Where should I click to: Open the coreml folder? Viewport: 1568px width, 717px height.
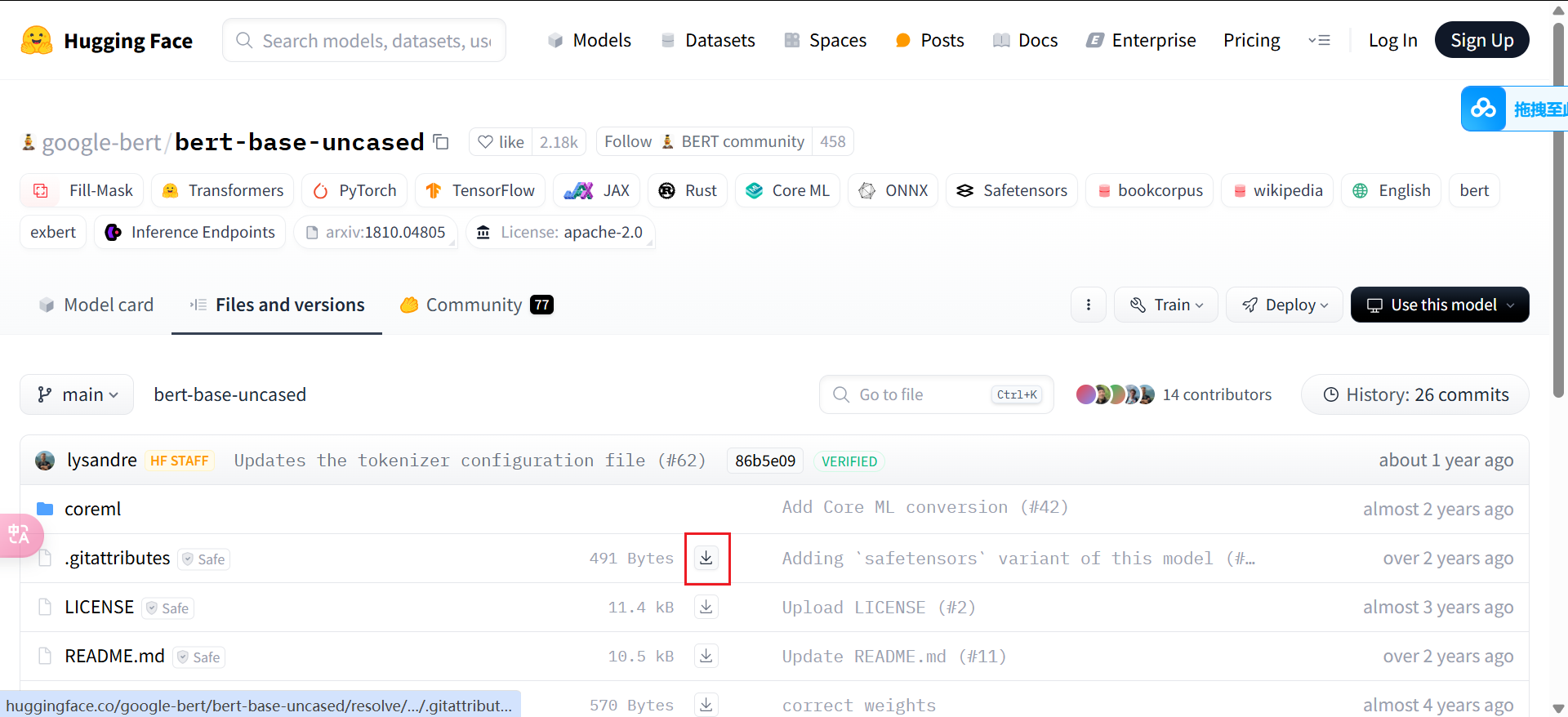click(x=92, y=509)
